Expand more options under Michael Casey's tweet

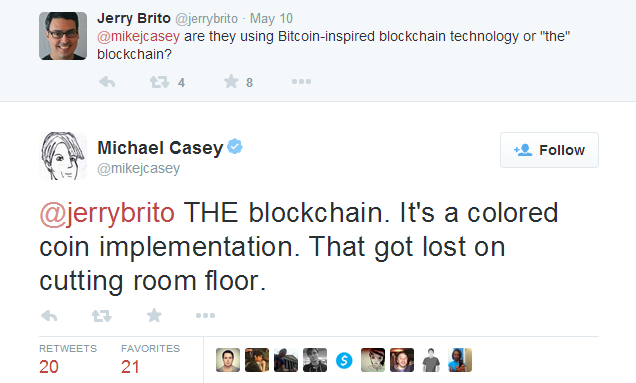click(205, 315)
